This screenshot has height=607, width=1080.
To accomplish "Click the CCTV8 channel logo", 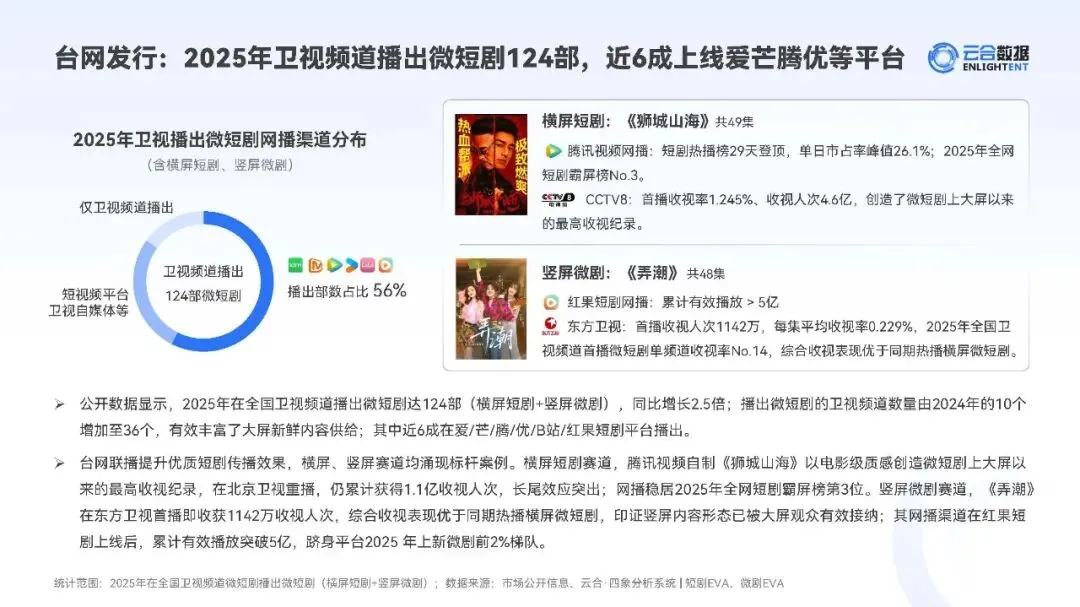I will coord(558,200).
